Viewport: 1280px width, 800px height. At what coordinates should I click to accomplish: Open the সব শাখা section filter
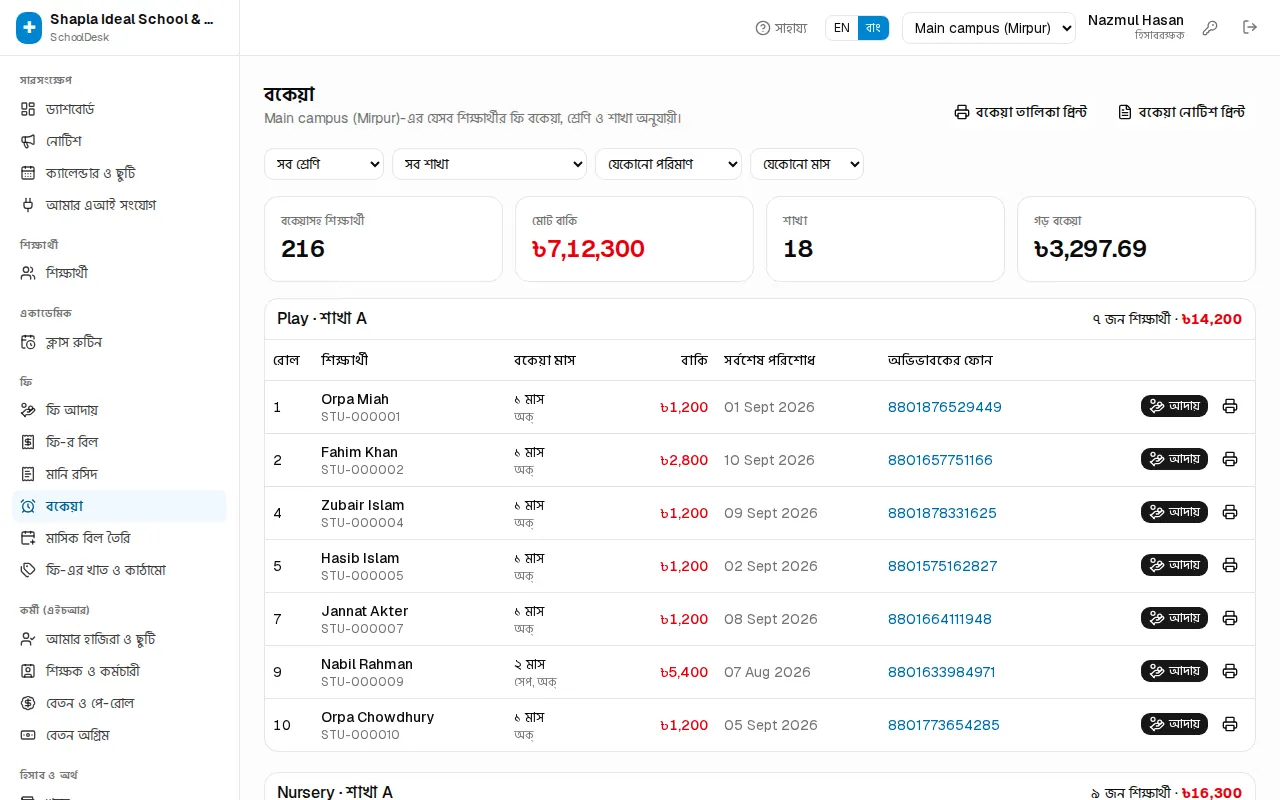coord(489,164)
